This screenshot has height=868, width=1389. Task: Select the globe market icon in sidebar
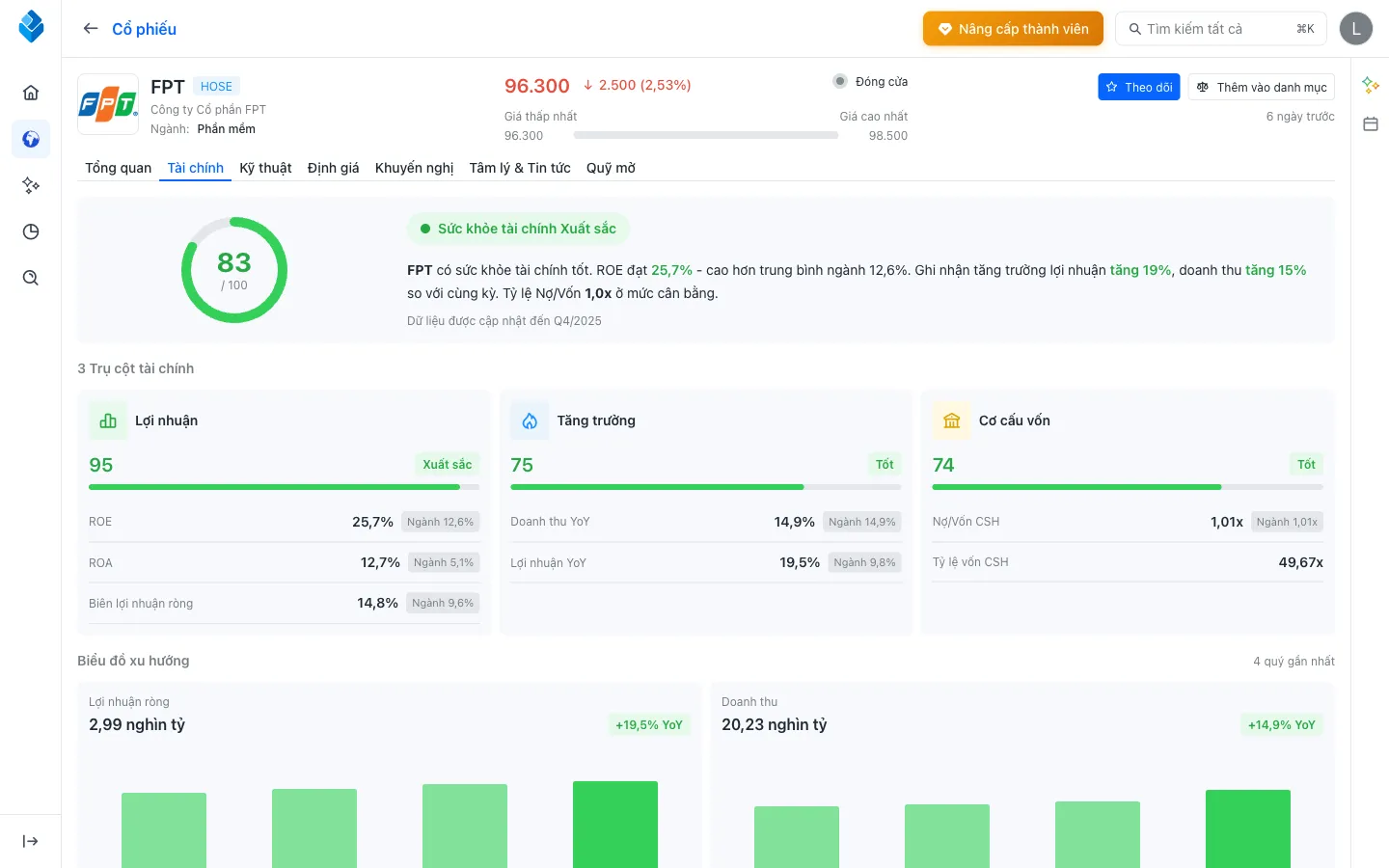coord(30,139)
